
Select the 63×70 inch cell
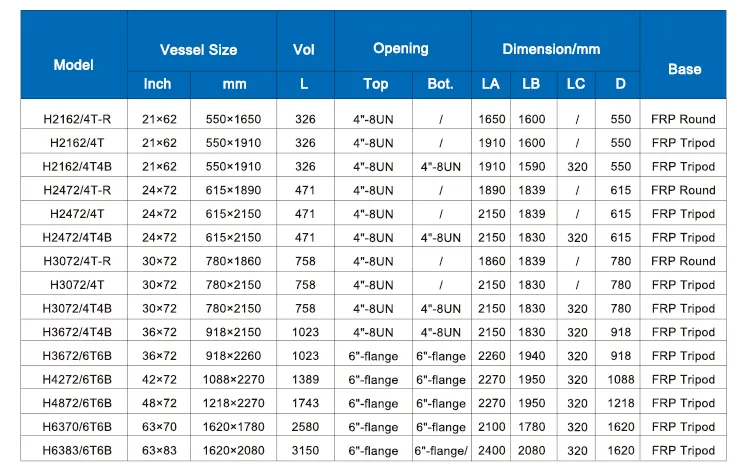tap(160, 427)
